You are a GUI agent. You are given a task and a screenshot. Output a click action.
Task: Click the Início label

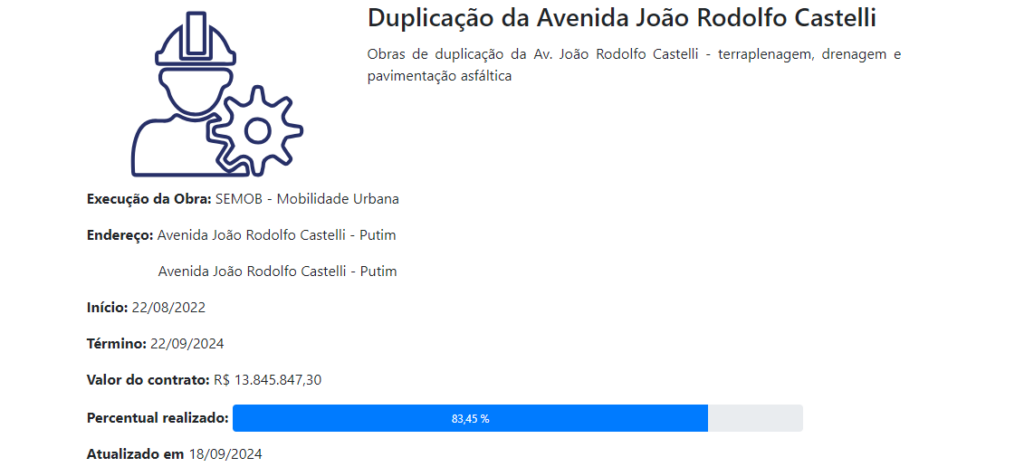tap(108, 308)
